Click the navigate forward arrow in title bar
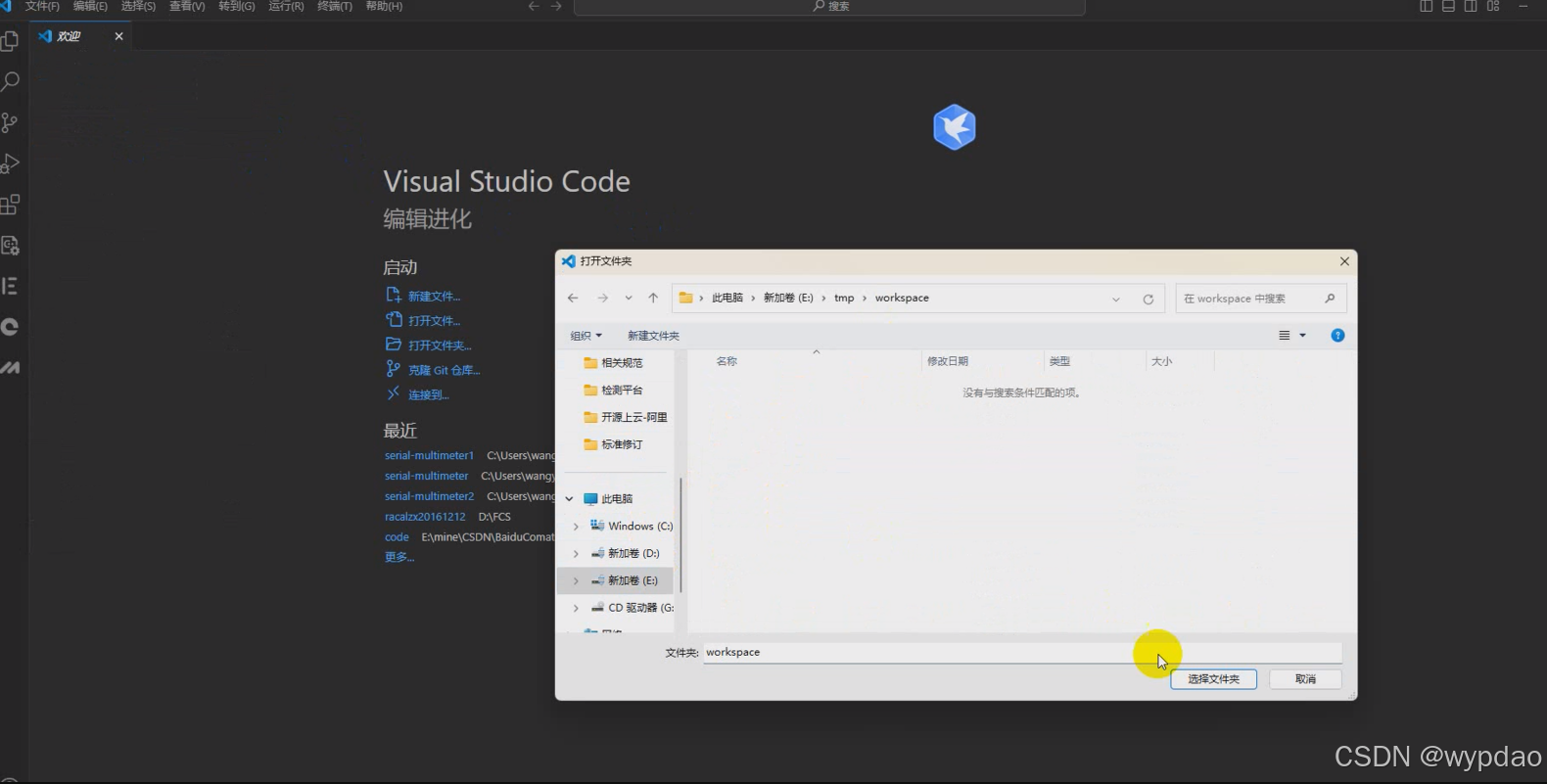This screenshot has height=784, width=1547. (x=556, y=6)
